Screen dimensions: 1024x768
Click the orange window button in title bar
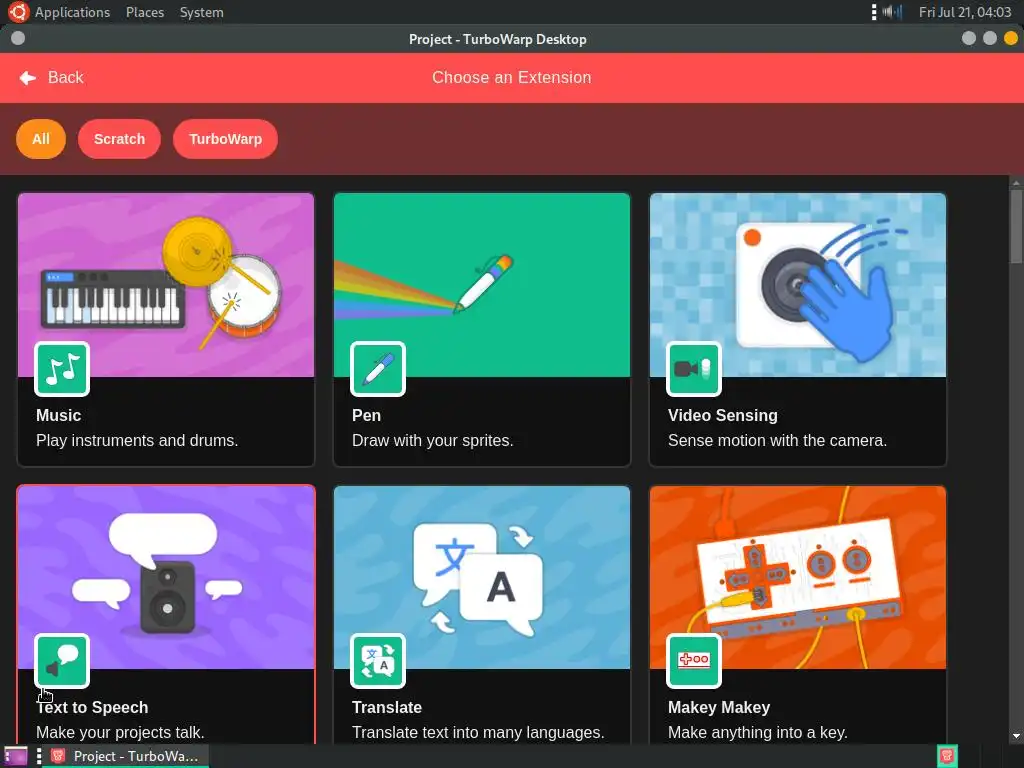click(1010, 39)
